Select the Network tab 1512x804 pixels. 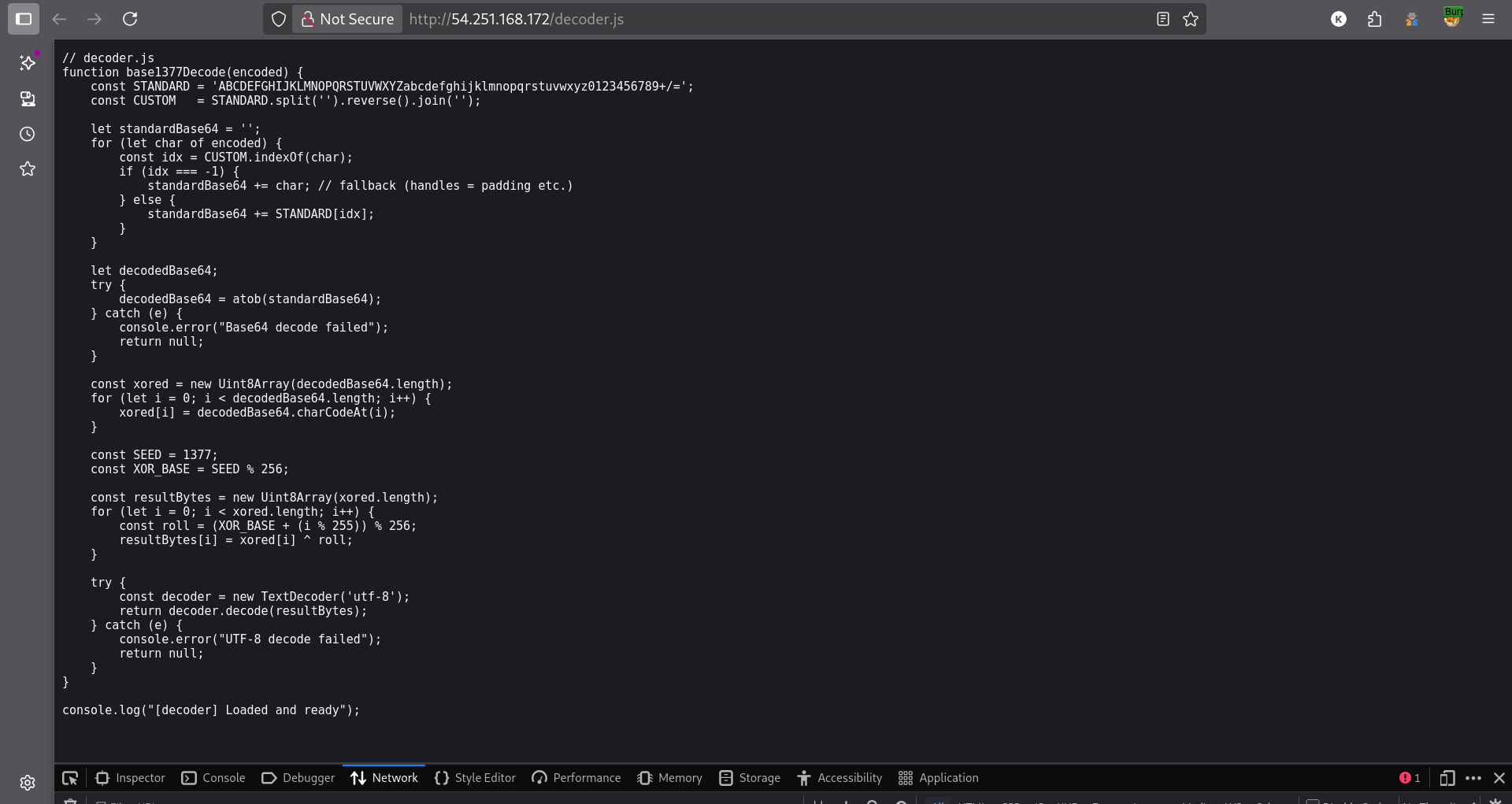pyautogui.click(x=384, y=778)
